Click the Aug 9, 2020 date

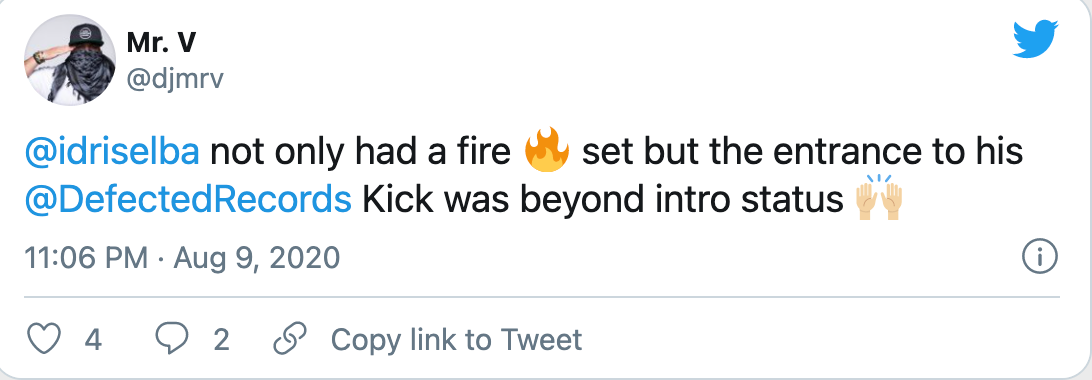(256, 259)
